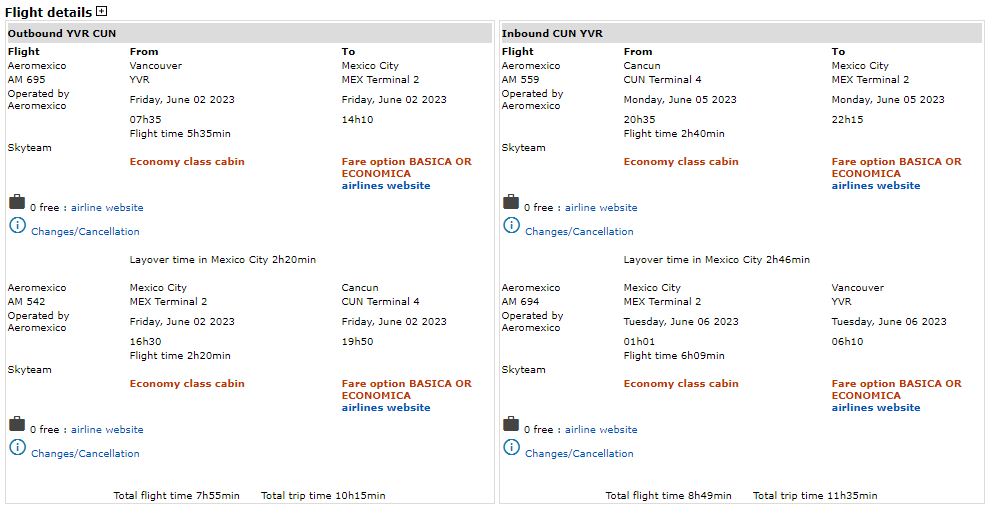Open Changes/Cancellation link for flight AM 559

(x=579, y=232)
